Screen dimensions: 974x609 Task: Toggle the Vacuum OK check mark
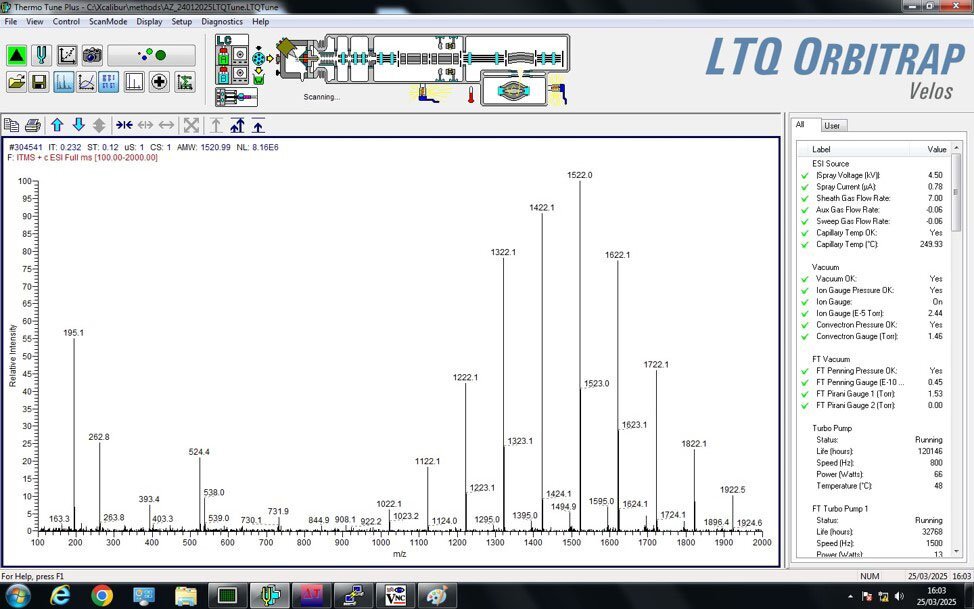(805, 279)
